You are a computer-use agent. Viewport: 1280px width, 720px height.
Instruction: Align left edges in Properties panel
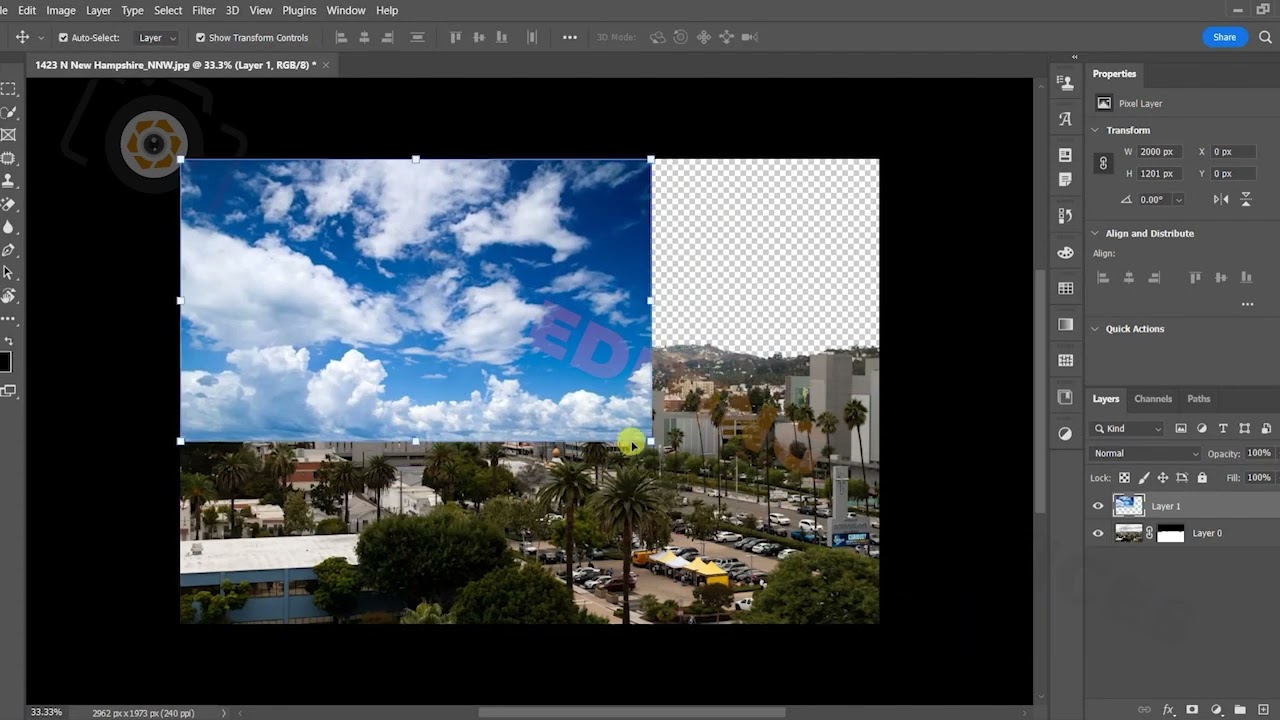[1104, 277]
